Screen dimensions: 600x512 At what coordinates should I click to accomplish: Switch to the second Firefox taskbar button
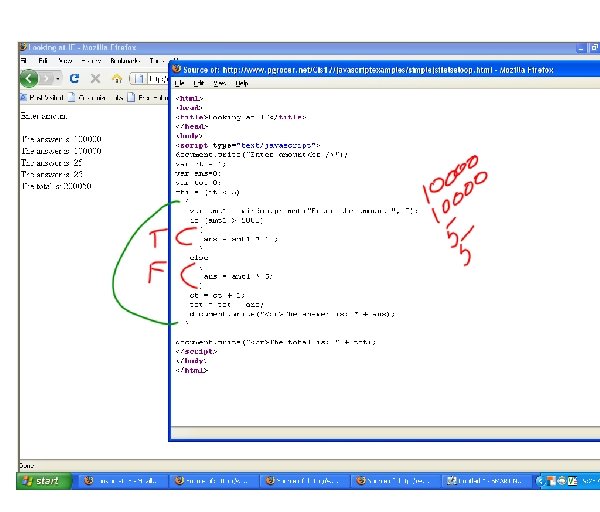point(215,481)
